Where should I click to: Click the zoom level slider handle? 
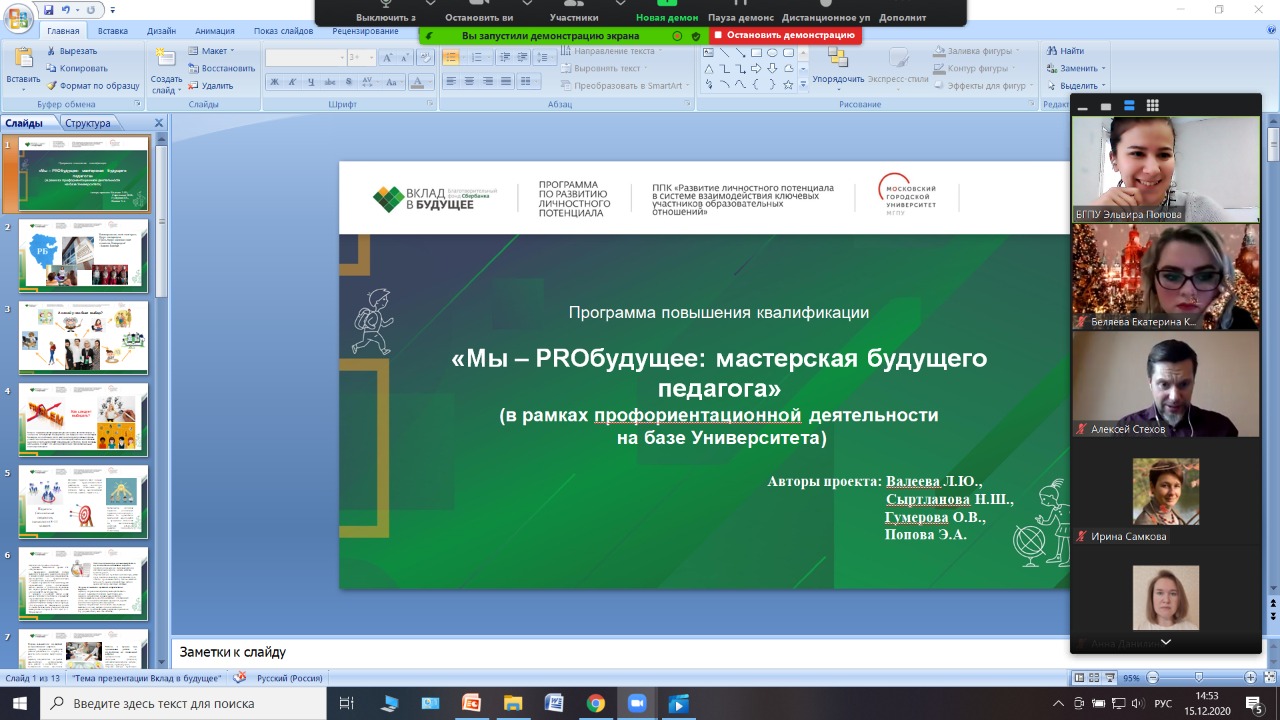pyautogui.click(x=1198, y=678)
